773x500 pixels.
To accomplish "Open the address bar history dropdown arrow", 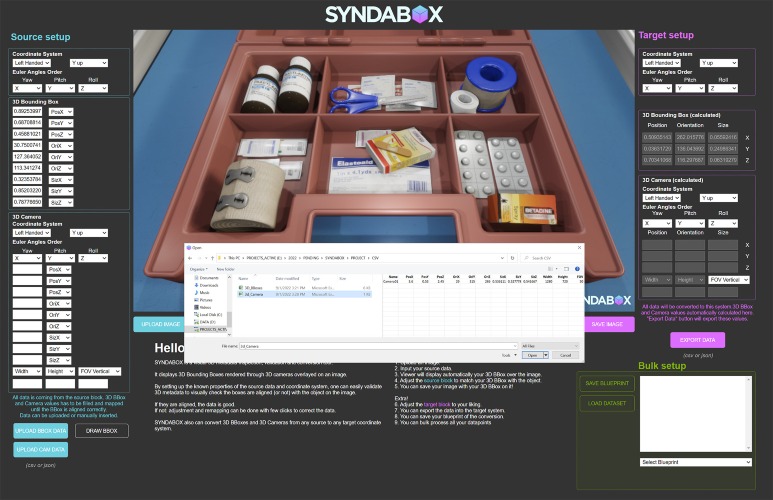I will click(x=502, y=258).
